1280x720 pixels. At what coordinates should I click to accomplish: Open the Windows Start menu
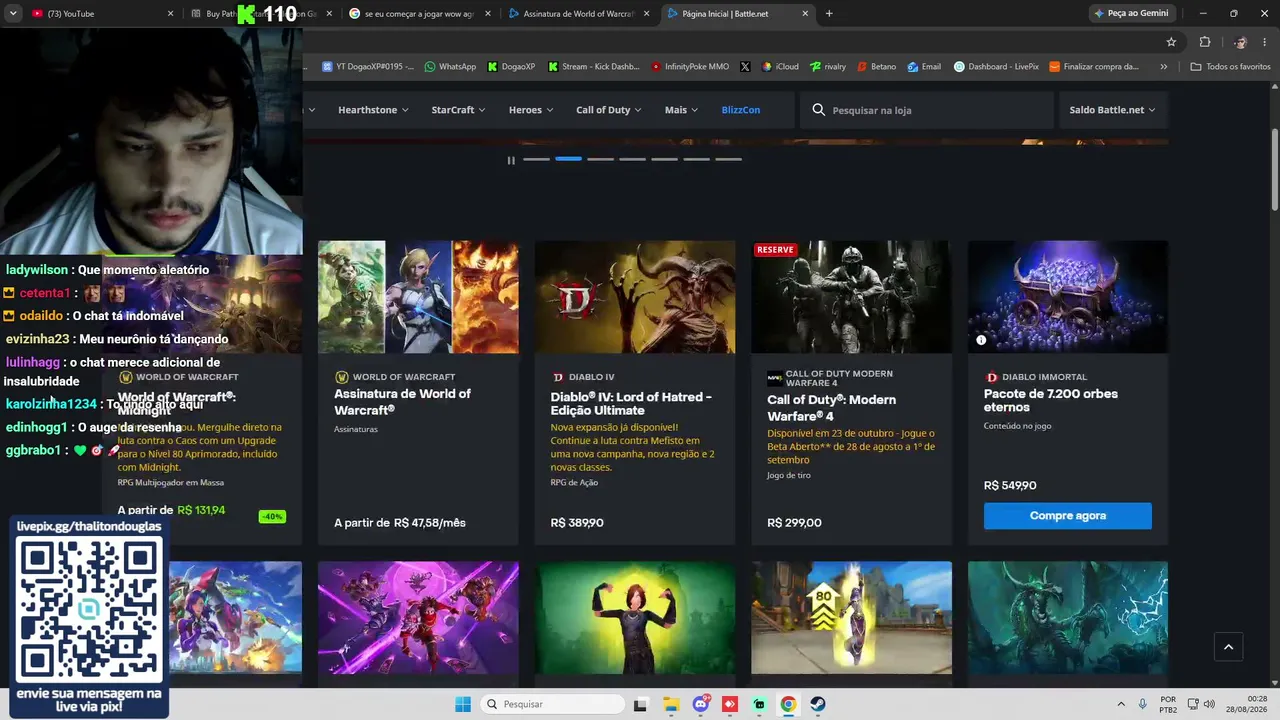click(463, 704)
